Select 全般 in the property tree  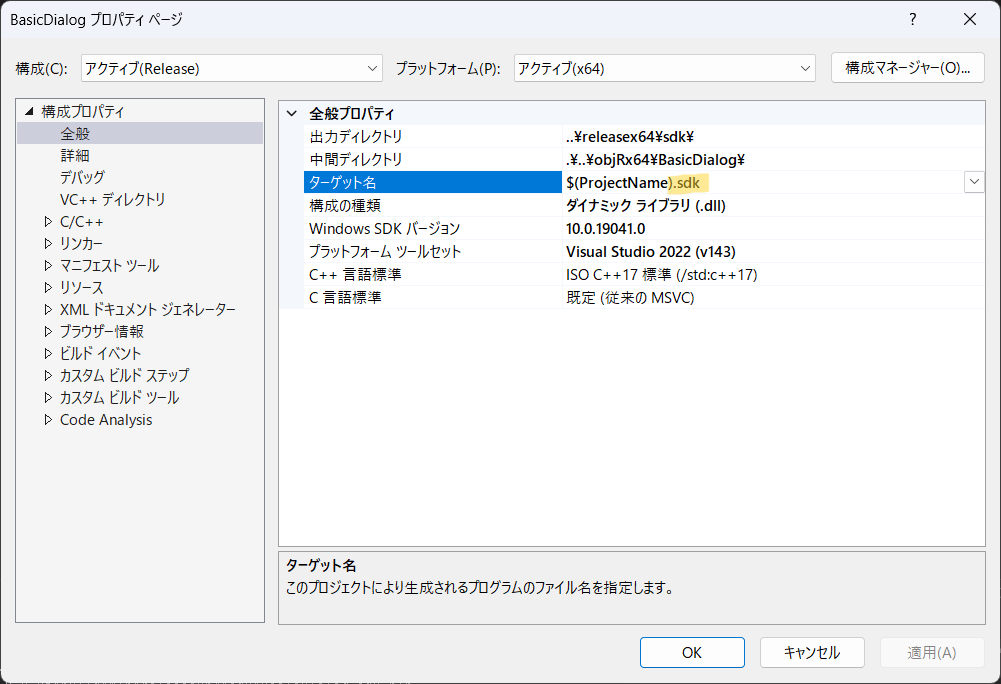pos(75,134)
